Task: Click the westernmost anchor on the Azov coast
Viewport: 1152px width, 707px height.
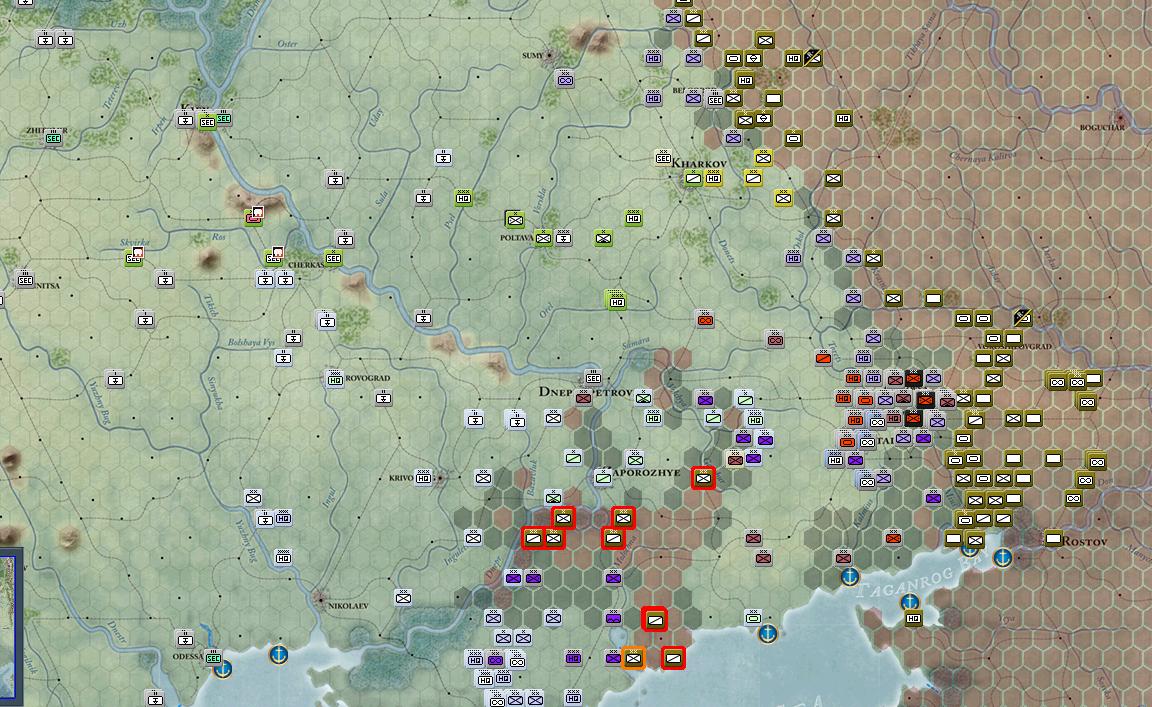Action: tap(768, 633)
